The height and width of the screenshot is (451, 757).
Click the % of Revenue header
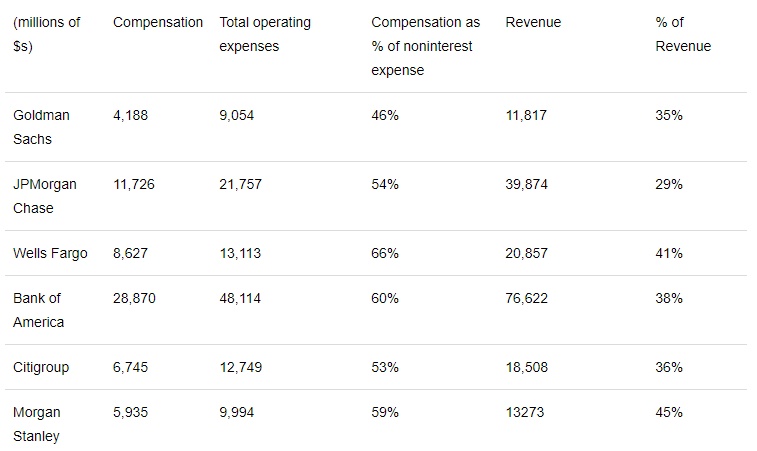[x=683, y=34]
